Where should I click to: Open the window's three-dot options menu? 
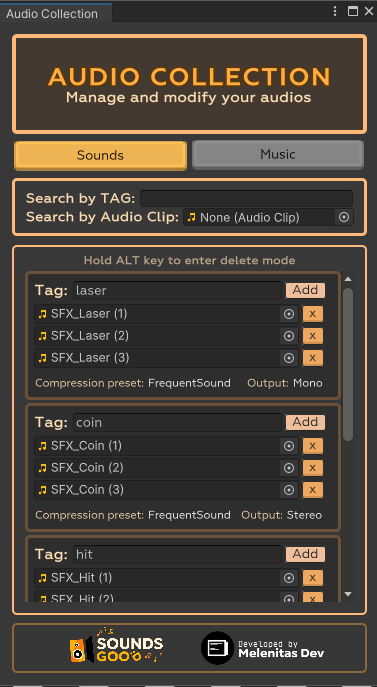[335, 11]
